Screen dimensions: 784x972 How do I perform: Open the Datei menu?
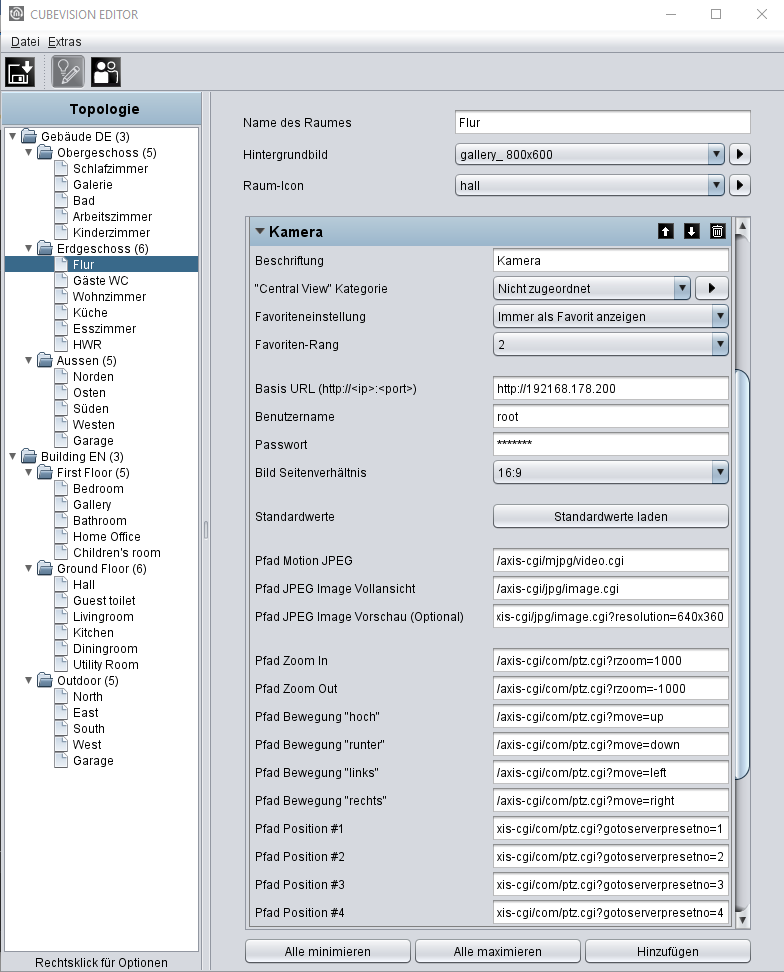click(x=25, y=42)
